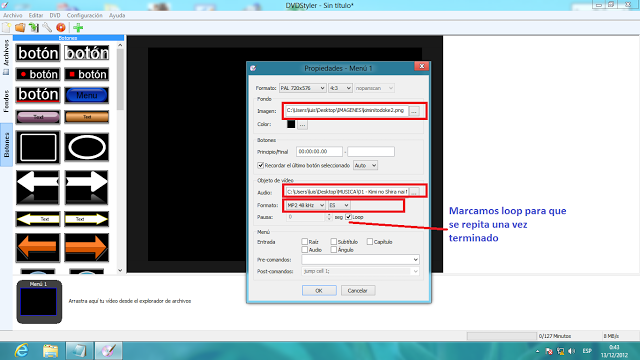Image resolution: width=640 pixels, height=360 pixels.
Task: Enable the Audio entry checkbox
Action: 304,249
